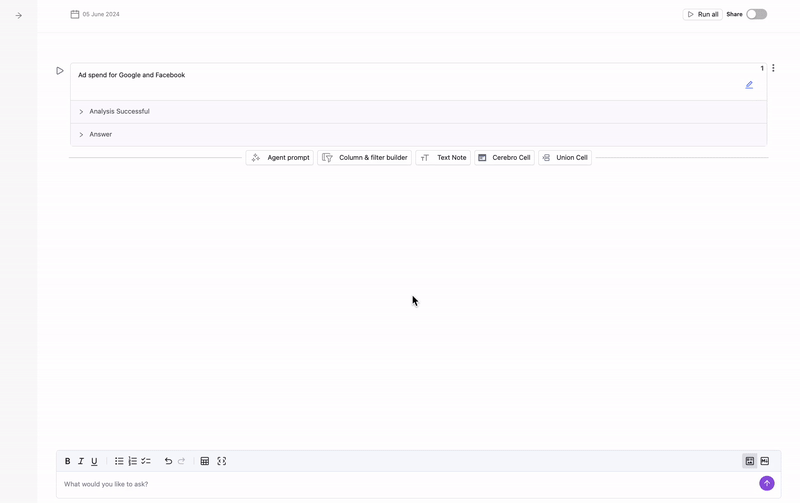Open the three-dot cell options menu
800x503 pixels.
click(x=773, y=69)
